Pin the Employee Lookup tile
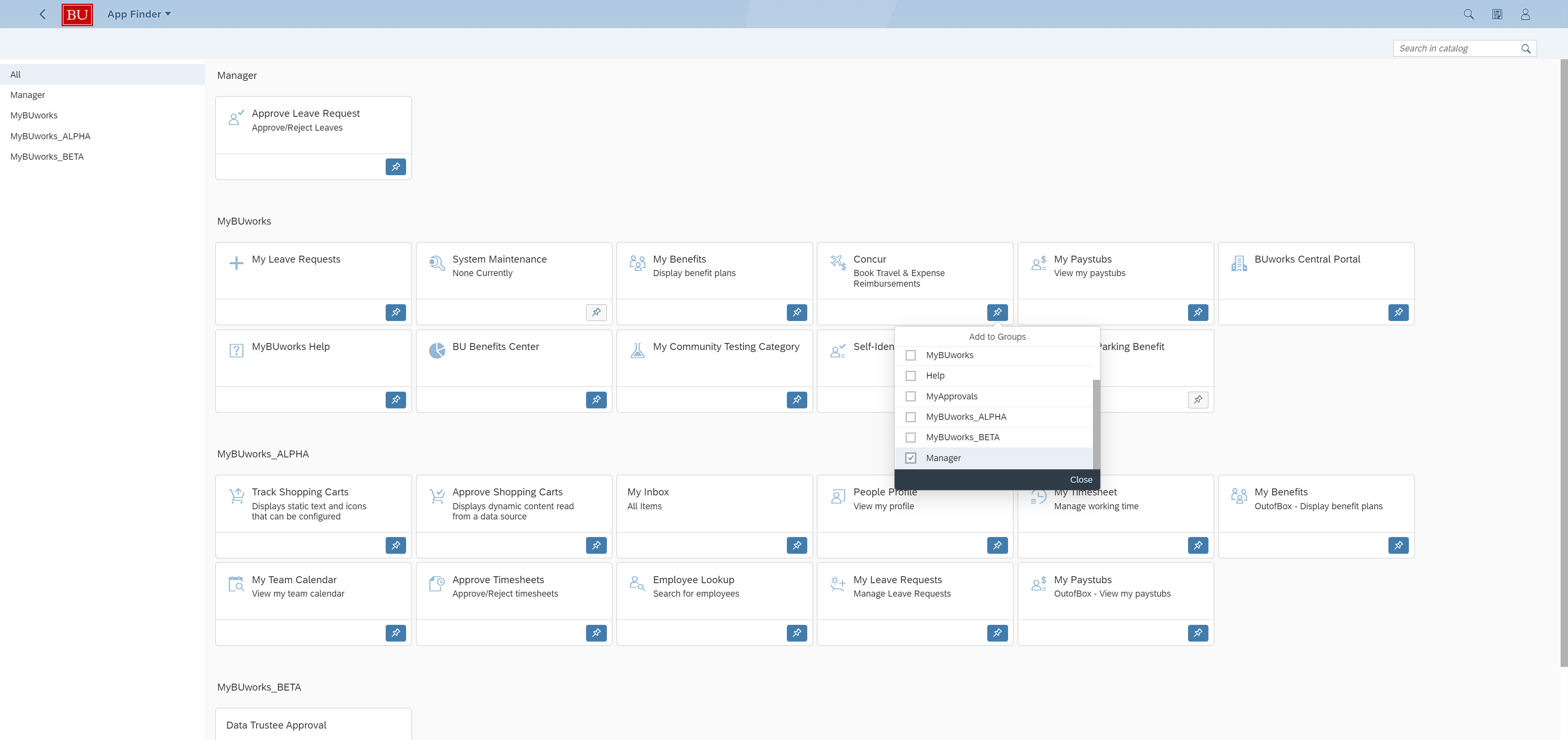1568x740 pixels. [797, 633]
